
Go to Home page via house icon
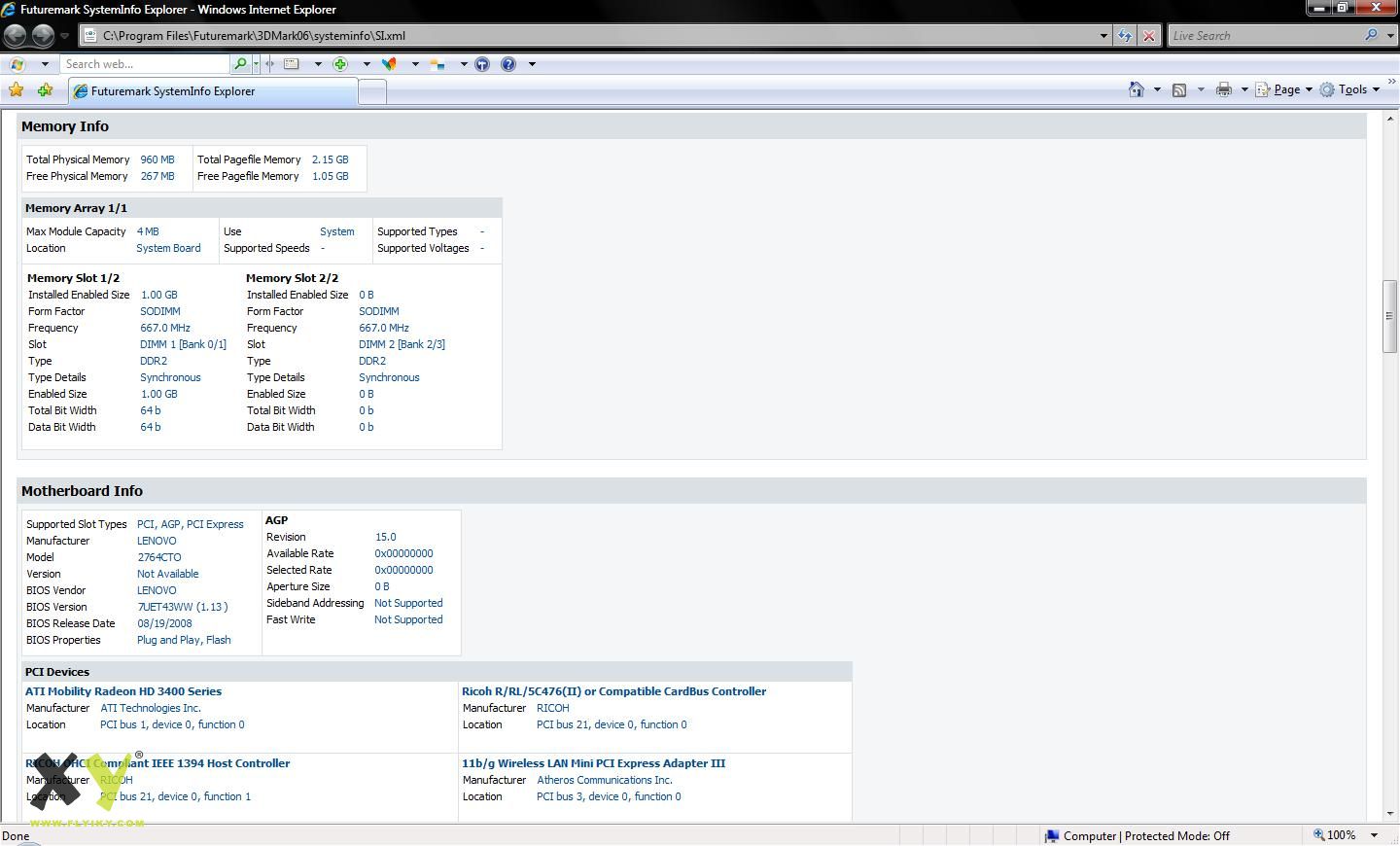(1136, 89)
